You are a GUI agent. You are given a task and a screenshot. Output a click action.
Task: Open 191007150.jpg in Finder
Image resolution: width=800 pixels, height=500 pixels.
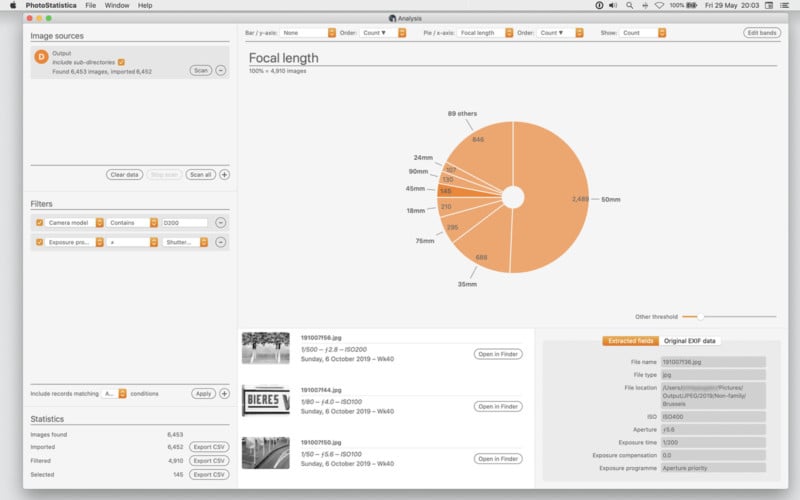(498, 459)
